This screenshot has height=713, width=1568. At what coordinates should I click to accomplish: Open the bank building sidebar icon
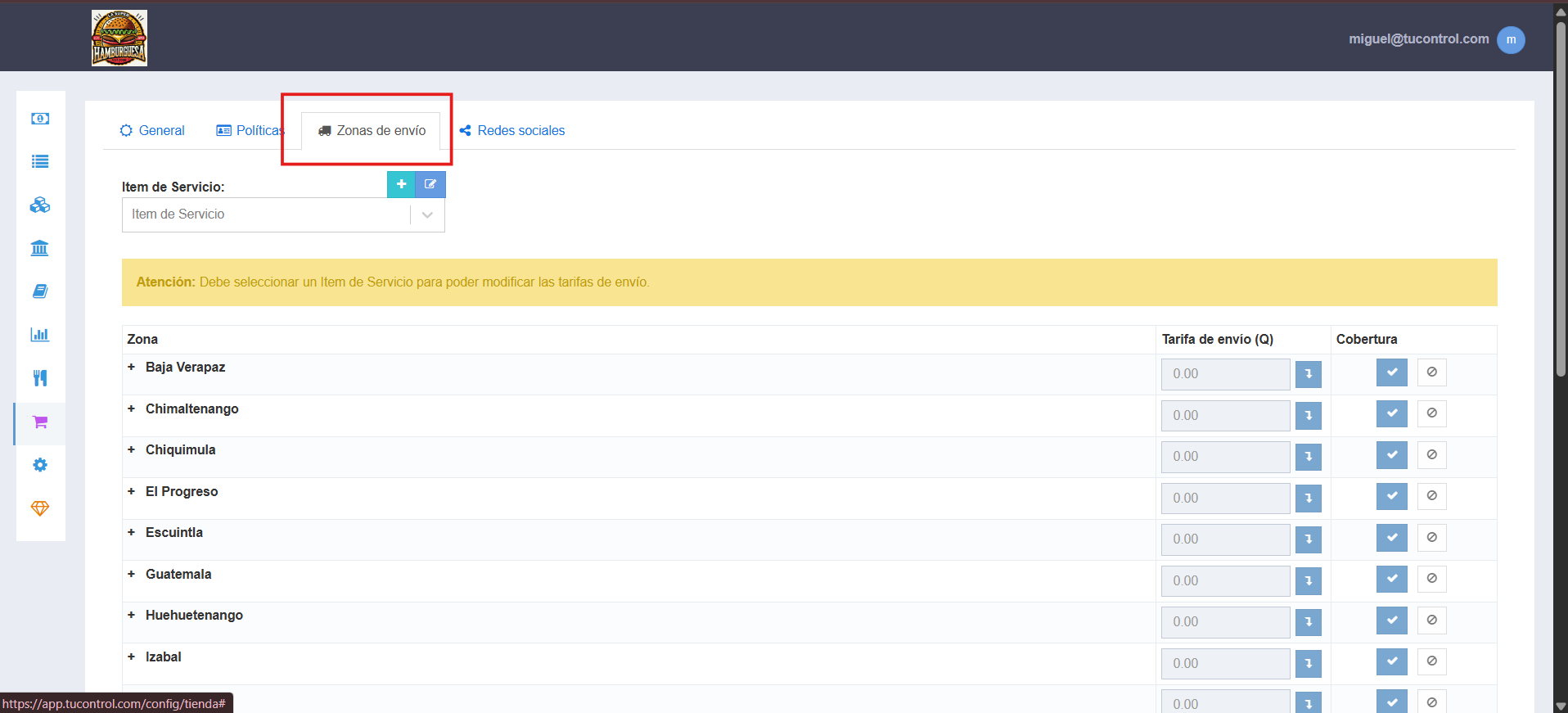40,248
